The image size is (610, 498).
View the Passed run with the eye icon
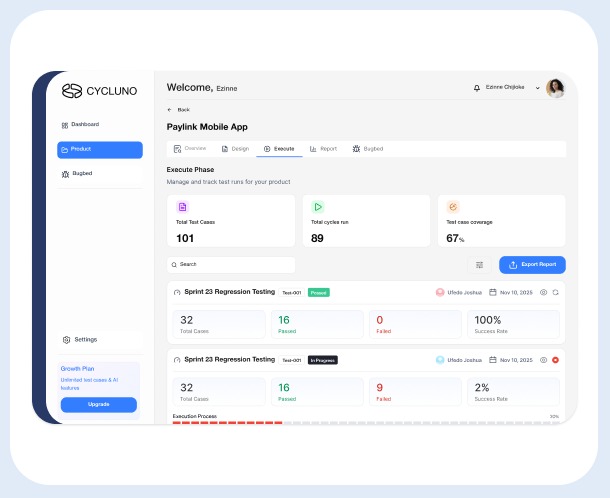pyautogui.click(x=543, y=292)
